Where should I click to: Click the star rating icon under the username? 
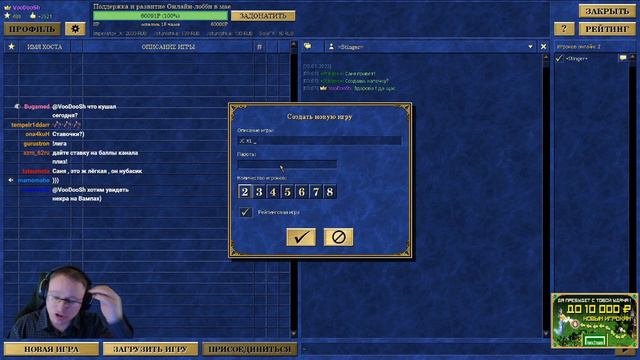[x=7, y=16]
